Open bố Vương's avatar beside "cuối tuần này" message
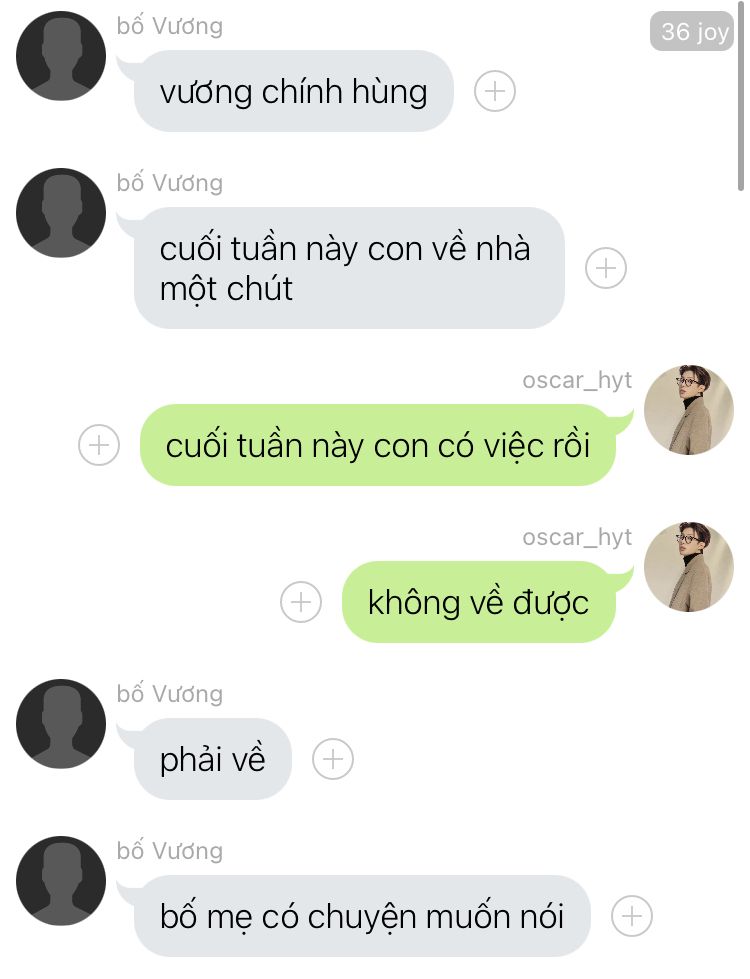750x979 pixels. coord(61,212)
